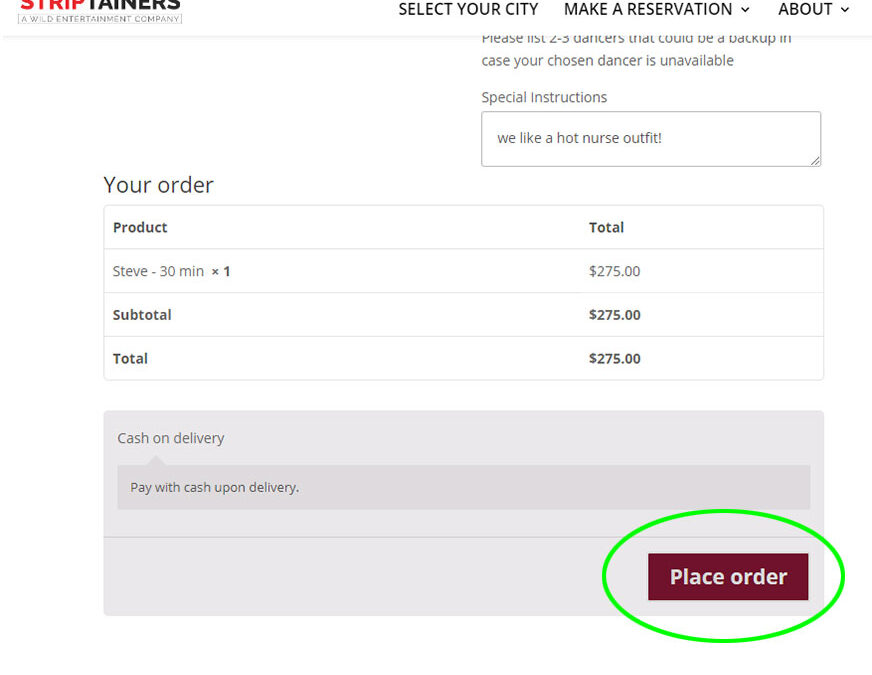Click the Special Instructions label

[544, 97]
